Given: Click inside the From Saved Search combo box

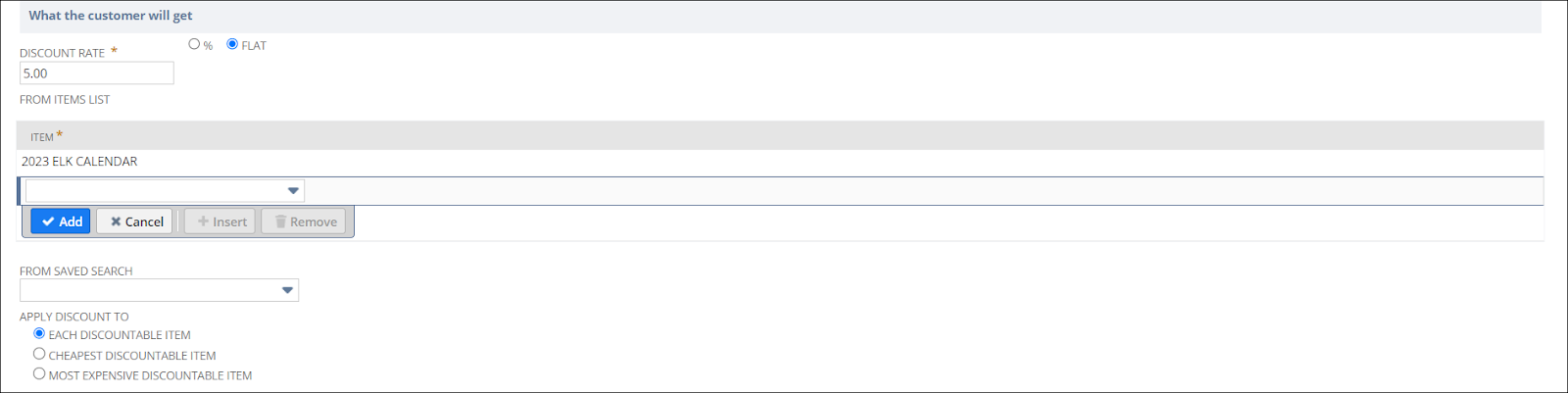Looking at the screenshot, I should (x=147, y=290).
